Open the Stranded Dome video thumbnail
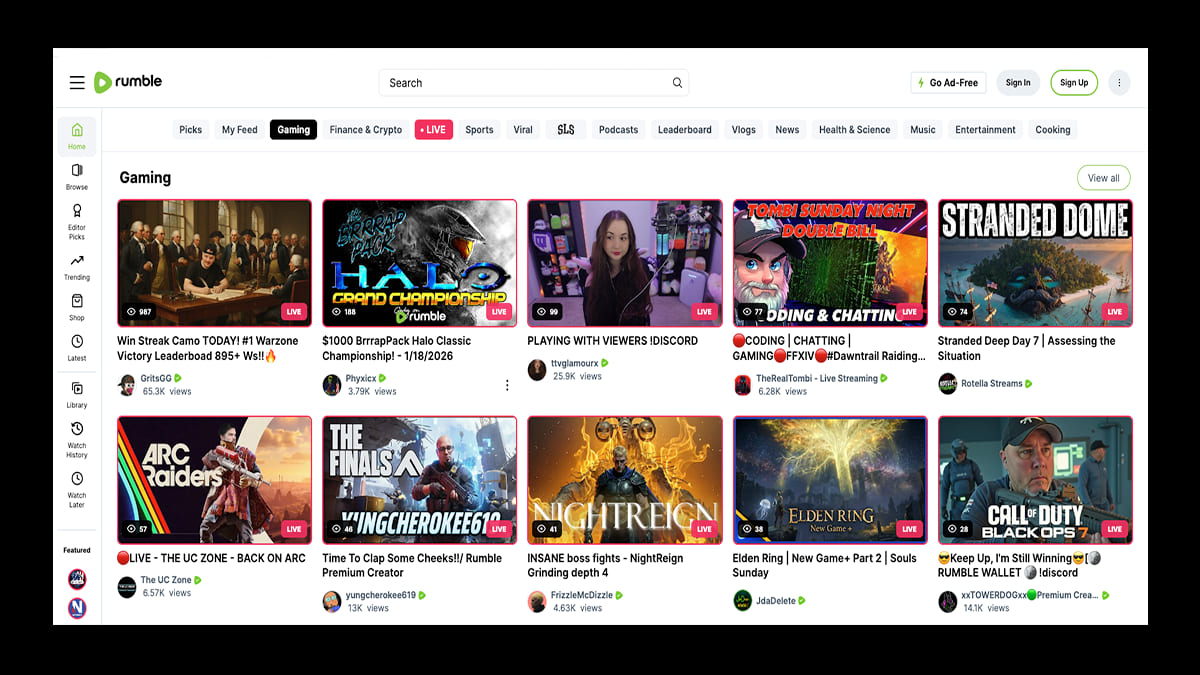The image size is (1200, 675). 1034,263
